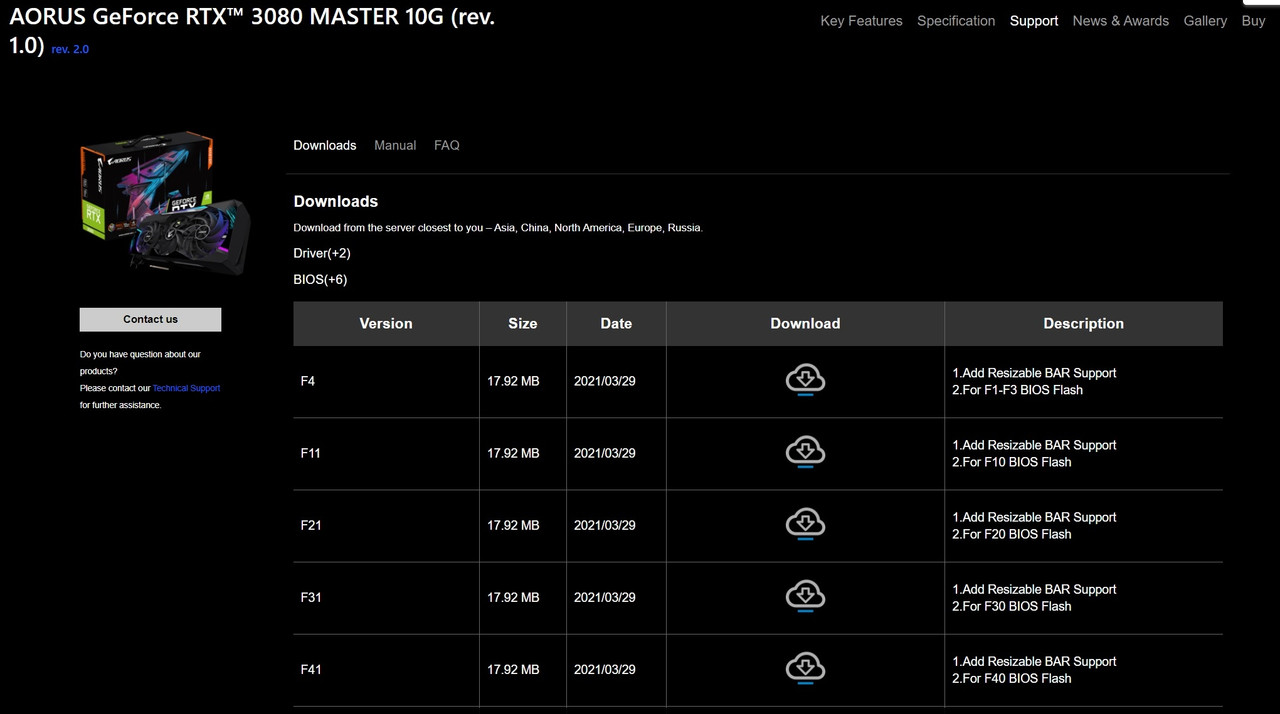Click the server location download note
Image resolution: width=1280 pixels, height=714 pixels.
click(x=498, y=228)
